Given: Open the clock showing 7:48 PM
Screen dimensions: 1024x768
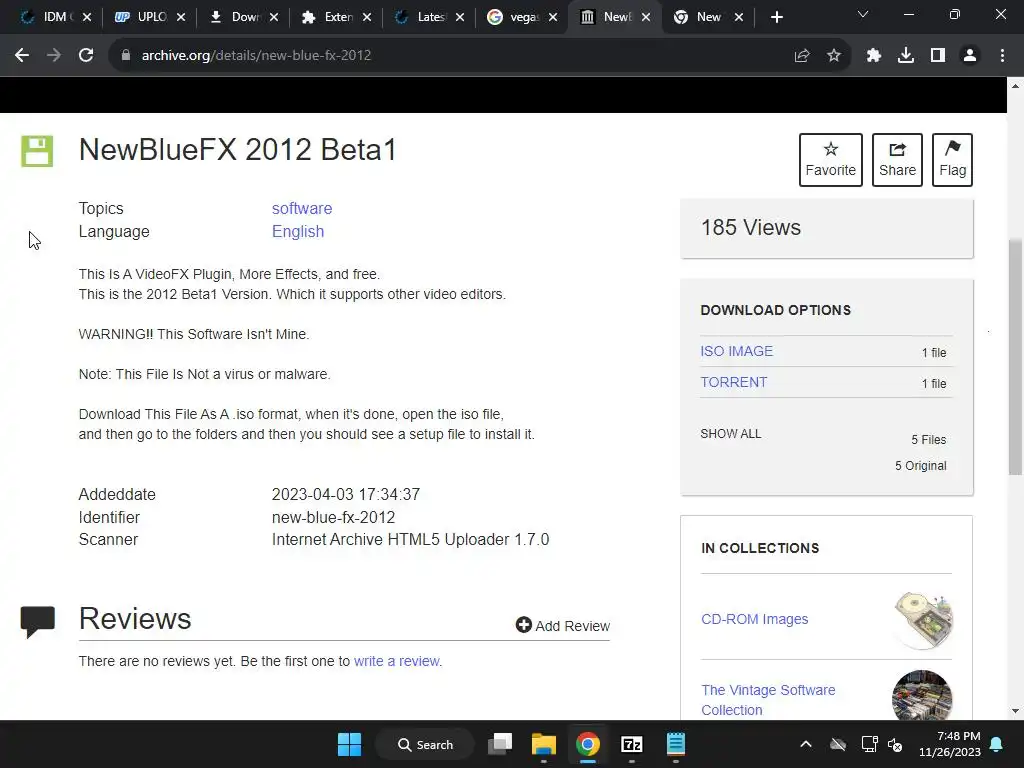Looking at the screenshot, I should [x=950, y=744].
